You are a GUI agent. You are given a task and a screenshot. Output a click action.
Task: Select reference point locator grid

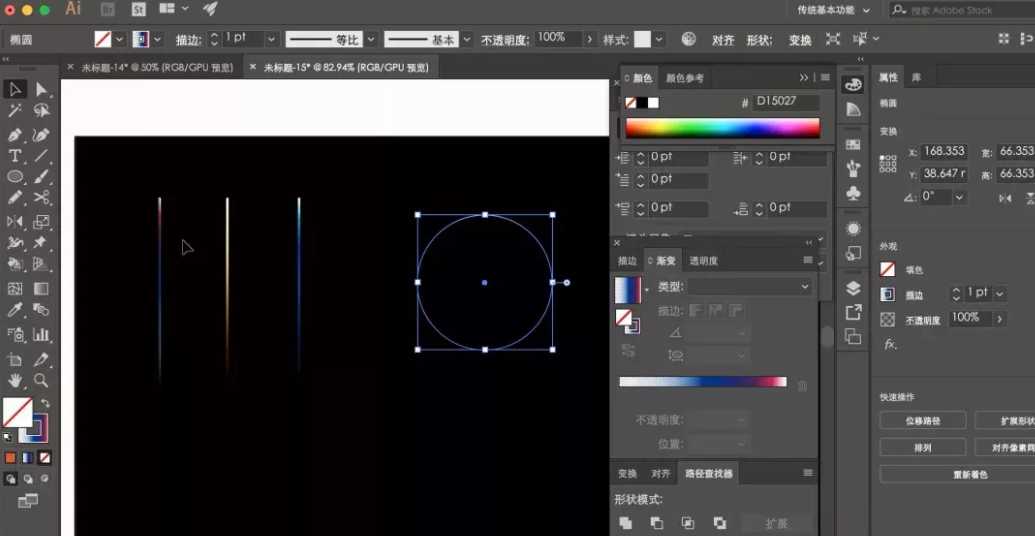click(x=888, y=162)
